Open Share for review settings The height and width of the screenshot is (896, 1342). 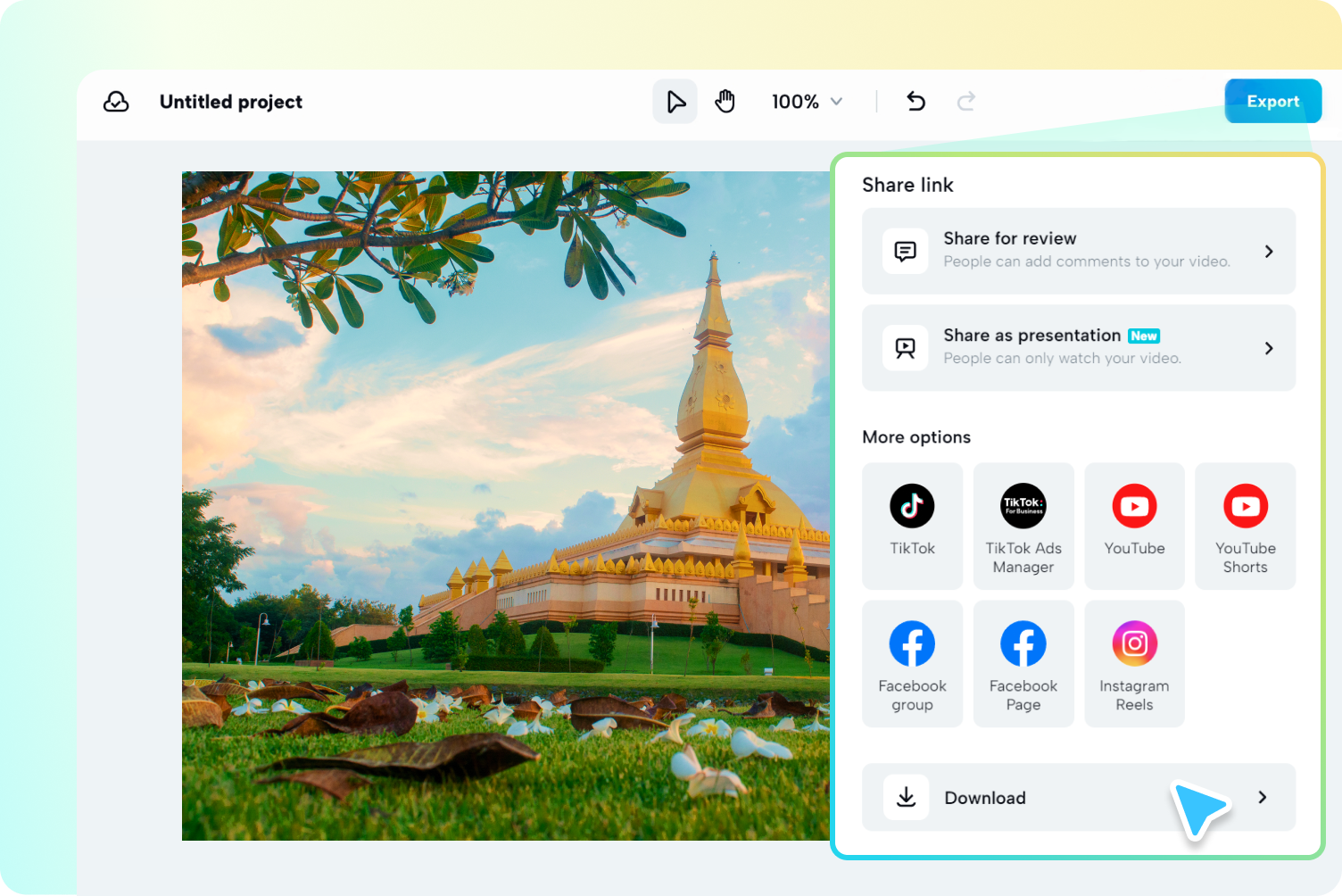point(1078,251)
